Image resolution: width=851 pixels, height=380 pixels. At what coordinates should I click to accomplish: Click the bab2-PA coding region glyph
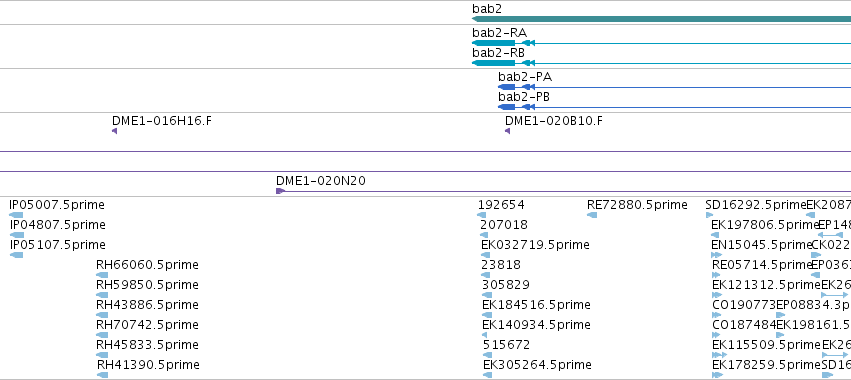[506, 87]
